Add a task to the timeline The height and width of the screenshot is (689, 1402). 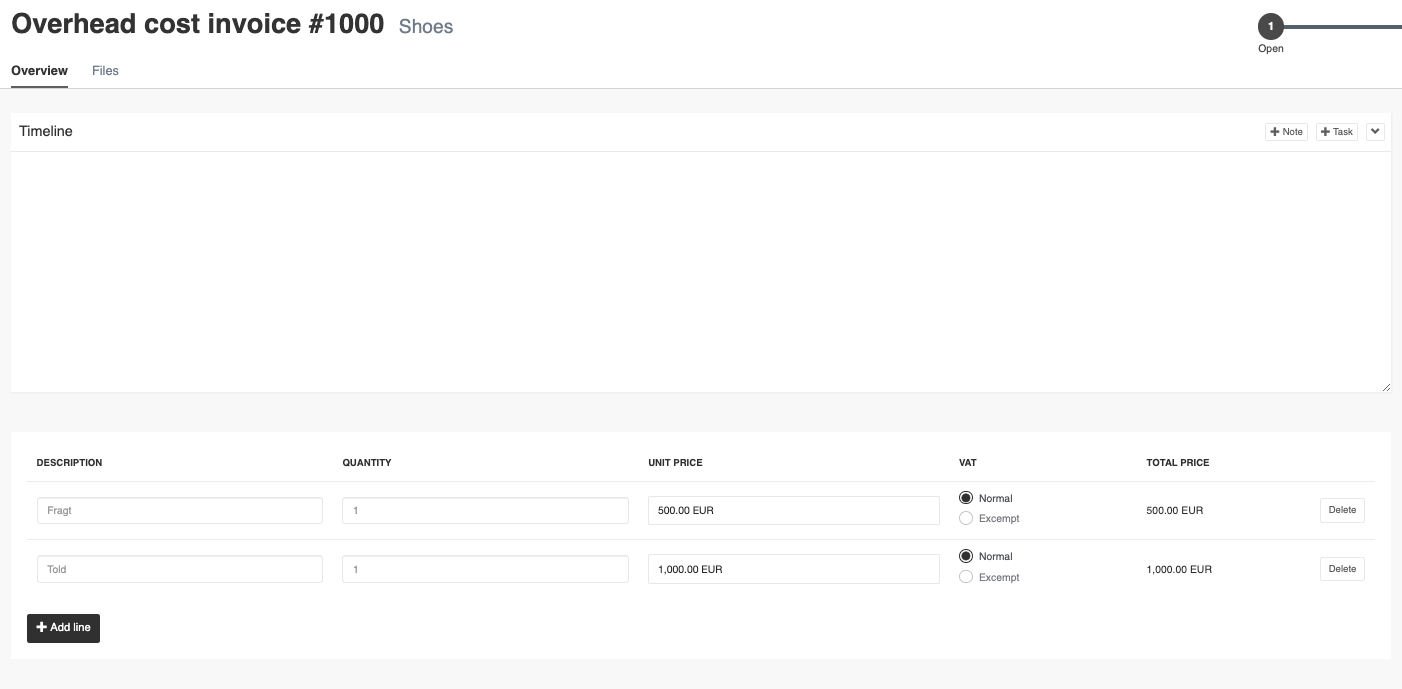click(x=1337, y=132)
